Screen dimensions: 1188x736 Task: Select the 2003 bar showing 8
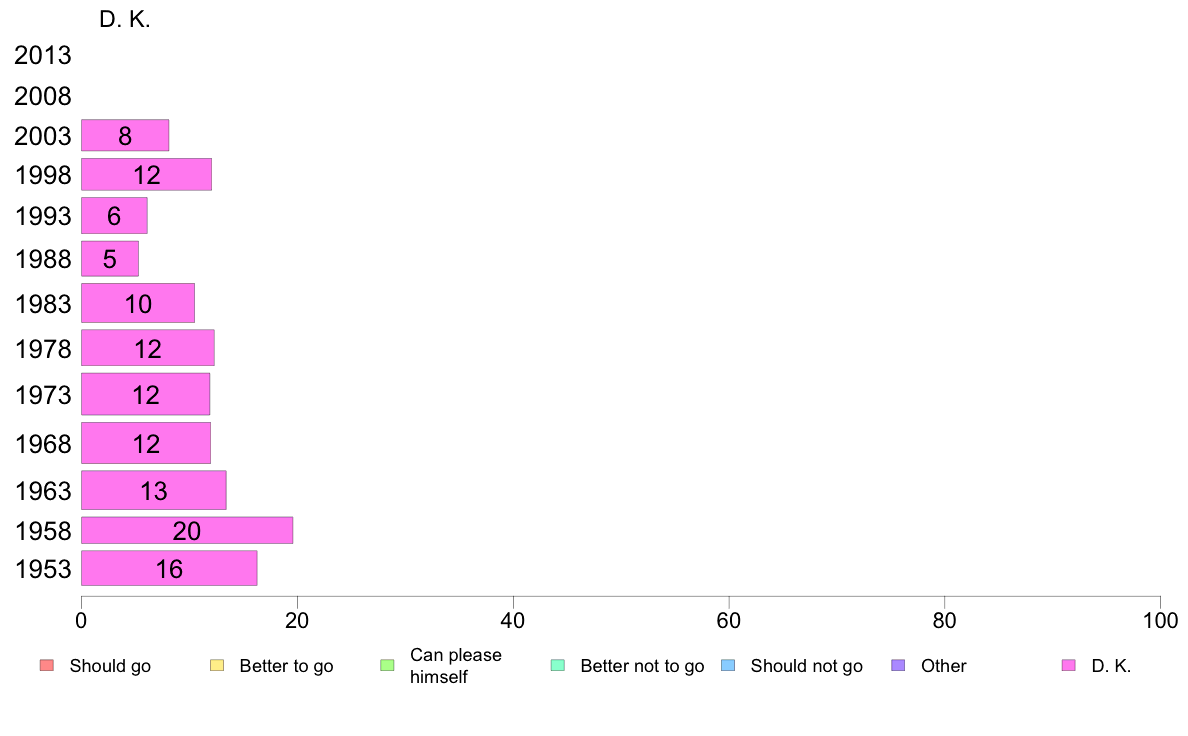pos(125,136)
